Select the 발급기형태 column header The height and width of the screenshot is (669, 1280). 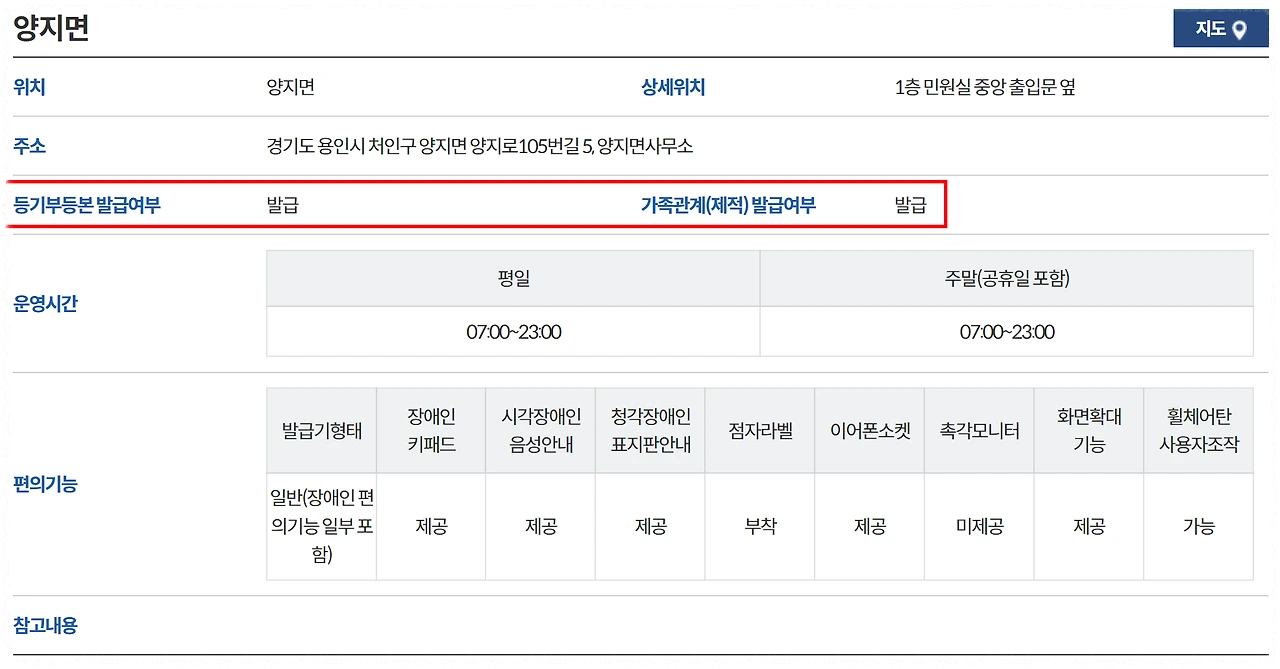tap(320, 430)
